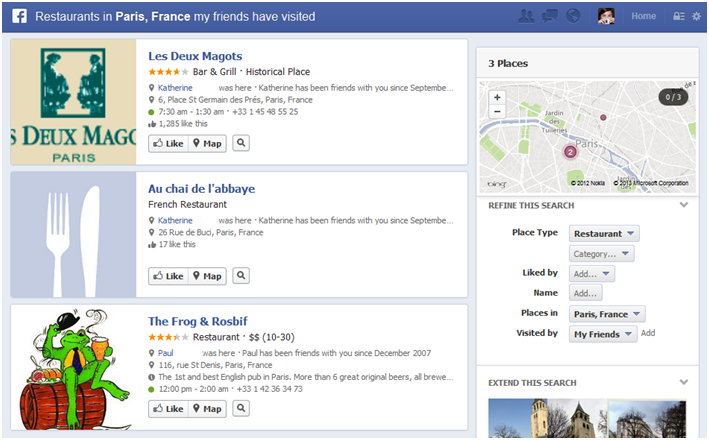The width and height of the screenshot is (709, 440).
Task: Like Les Deux Magots
Action: (168, 143)
